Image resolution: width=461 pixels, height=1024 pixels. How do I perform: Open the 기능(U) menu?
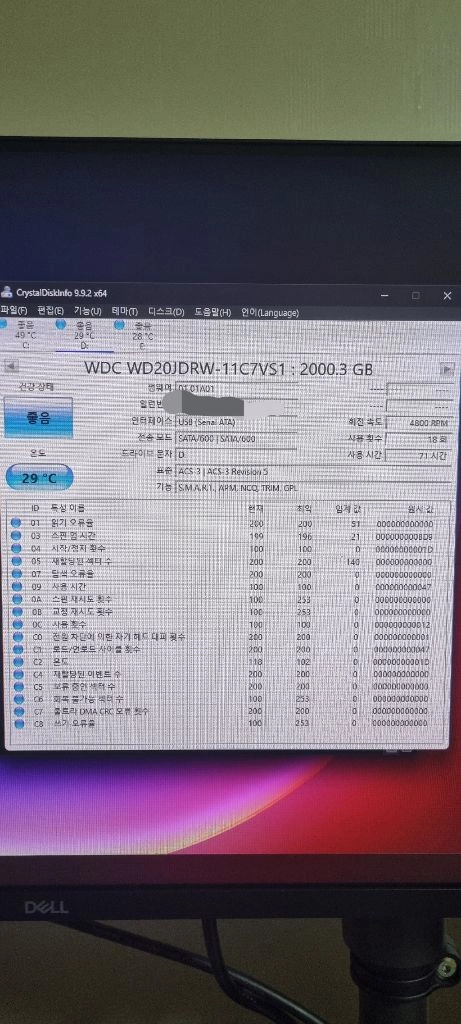pos(87,312)
